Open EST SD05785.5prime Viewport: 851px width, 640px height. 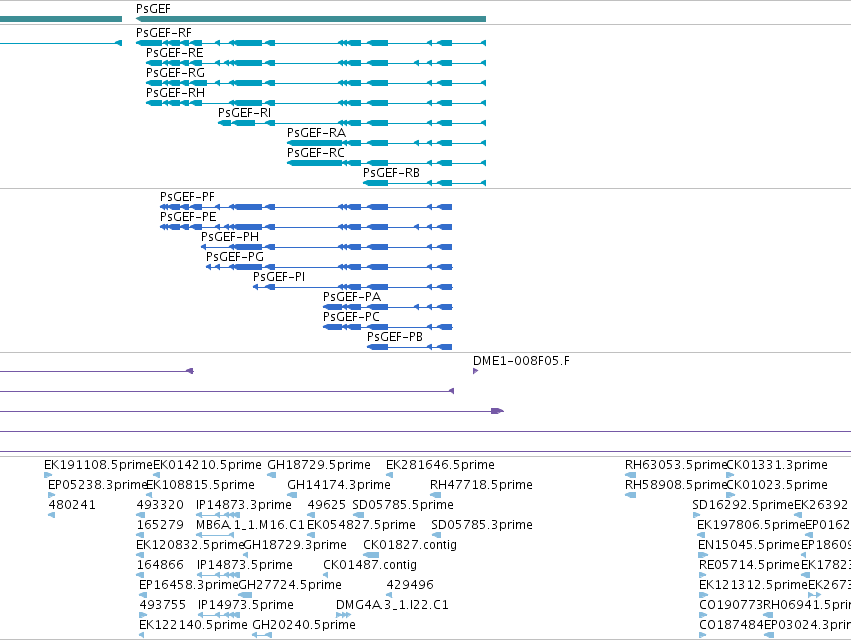(x=403, y=505)
